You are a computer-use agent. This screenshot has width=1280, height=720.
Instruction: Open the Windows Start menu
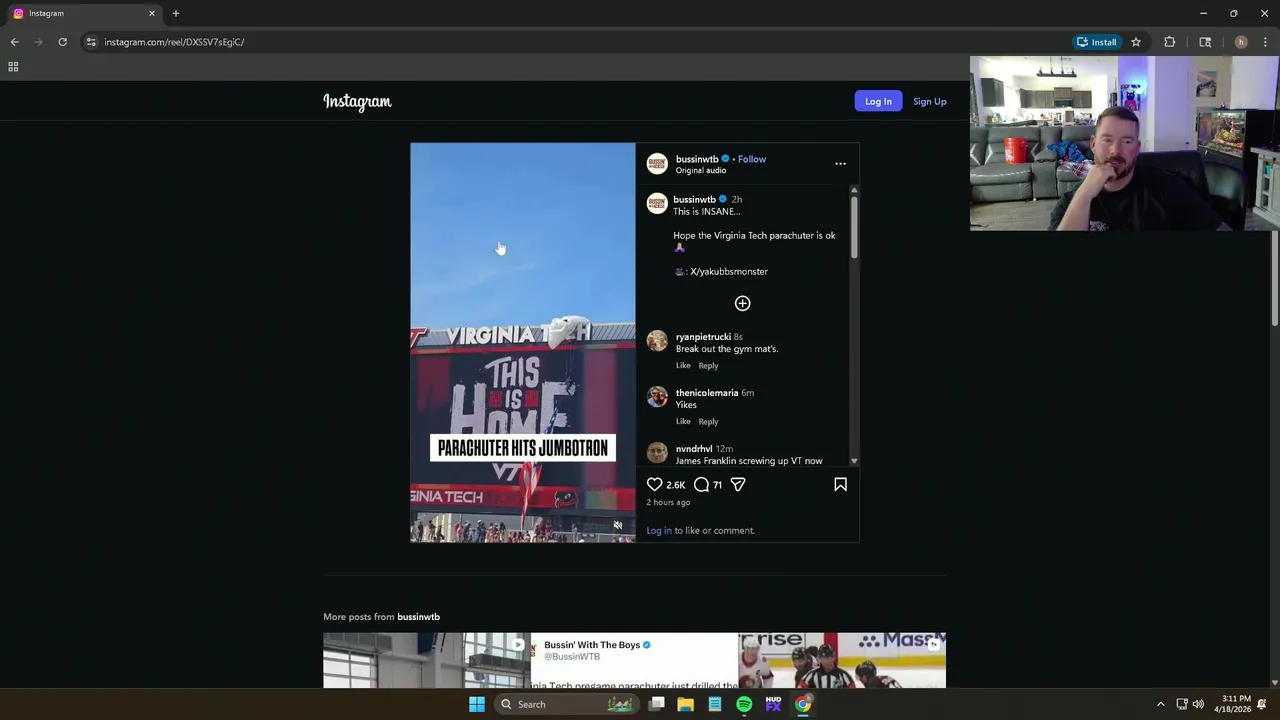tap(477, 704)
